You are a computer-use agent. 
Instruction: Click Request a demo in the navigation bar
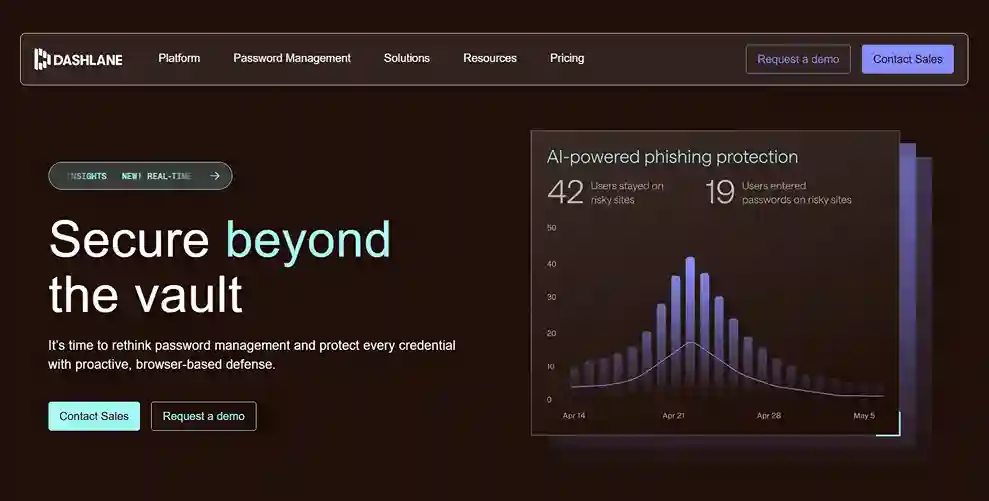(x=798, y=59)
